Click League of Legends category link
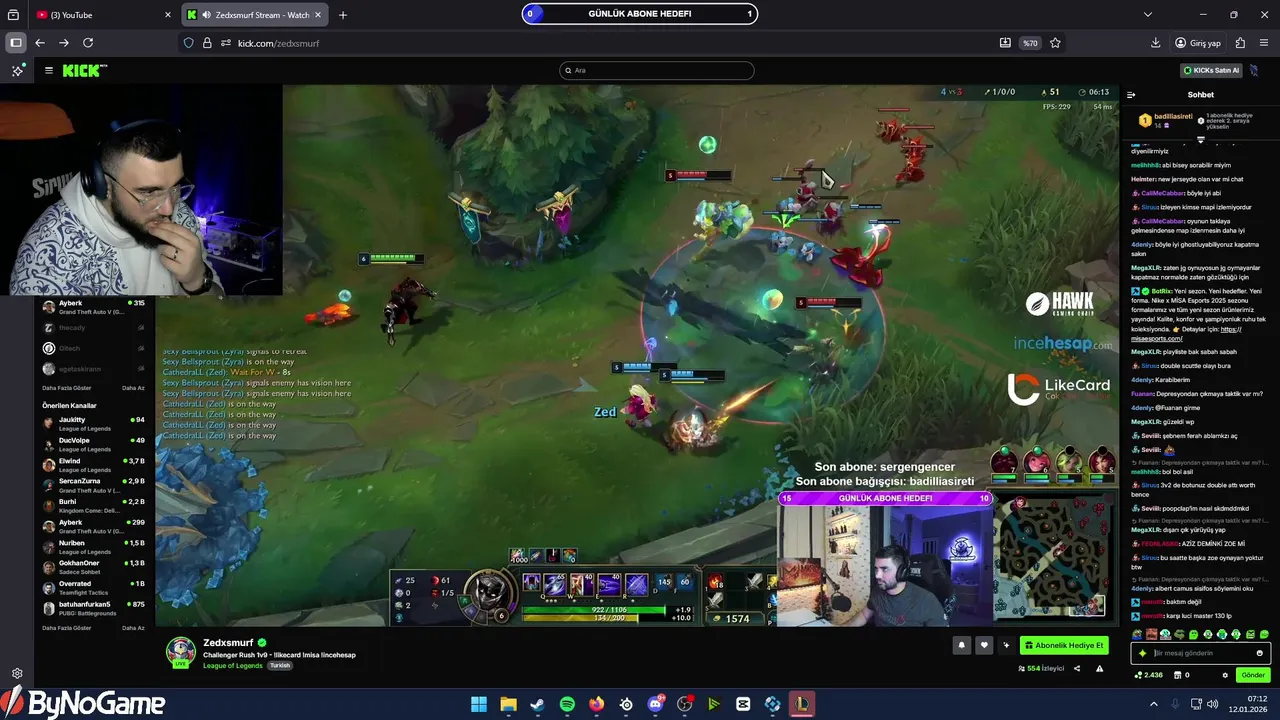The image size is (1280, 720). pyautogui.click(x=233, y=666)
